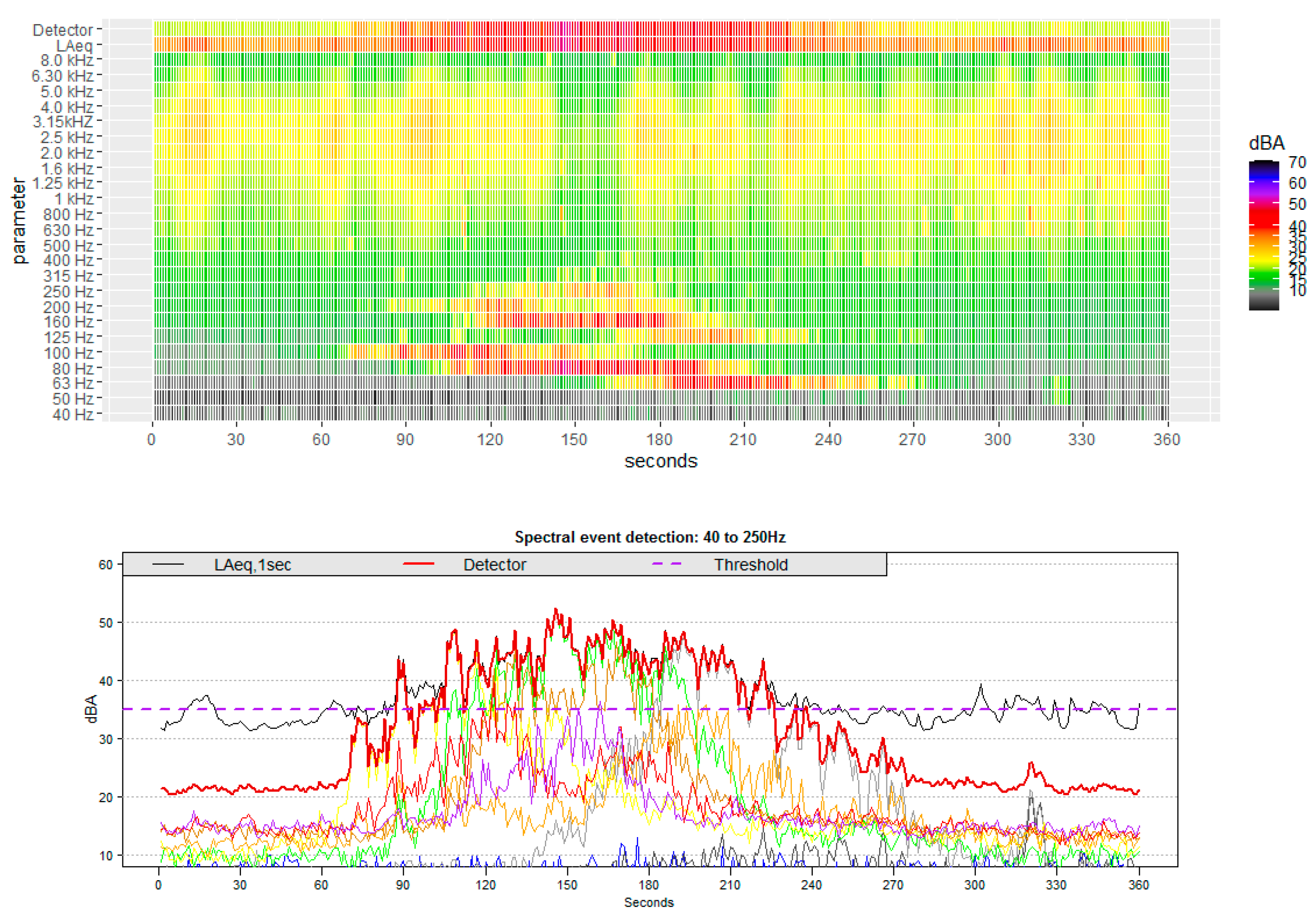
Task: Click the 3.15kHZ parameter label
Action: (63, 121)
